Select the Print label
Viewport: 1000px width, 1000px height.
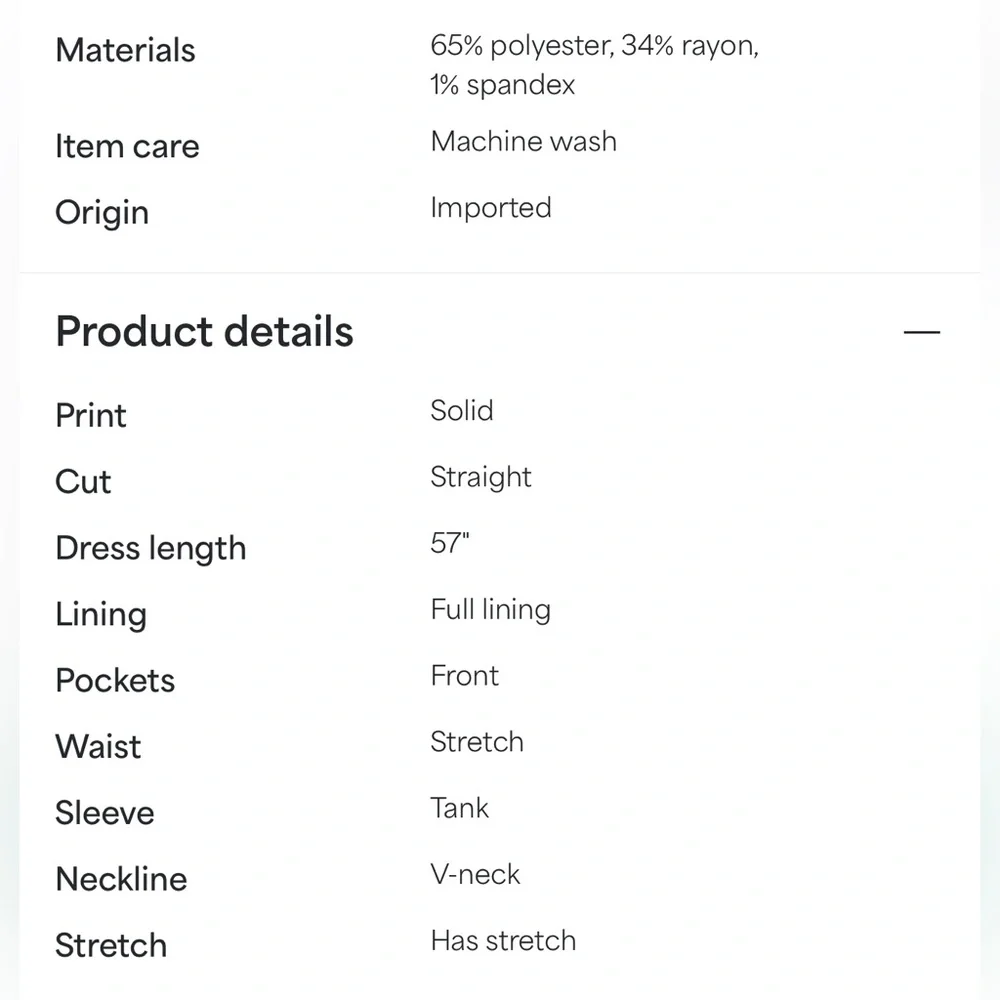pos(91,415)
